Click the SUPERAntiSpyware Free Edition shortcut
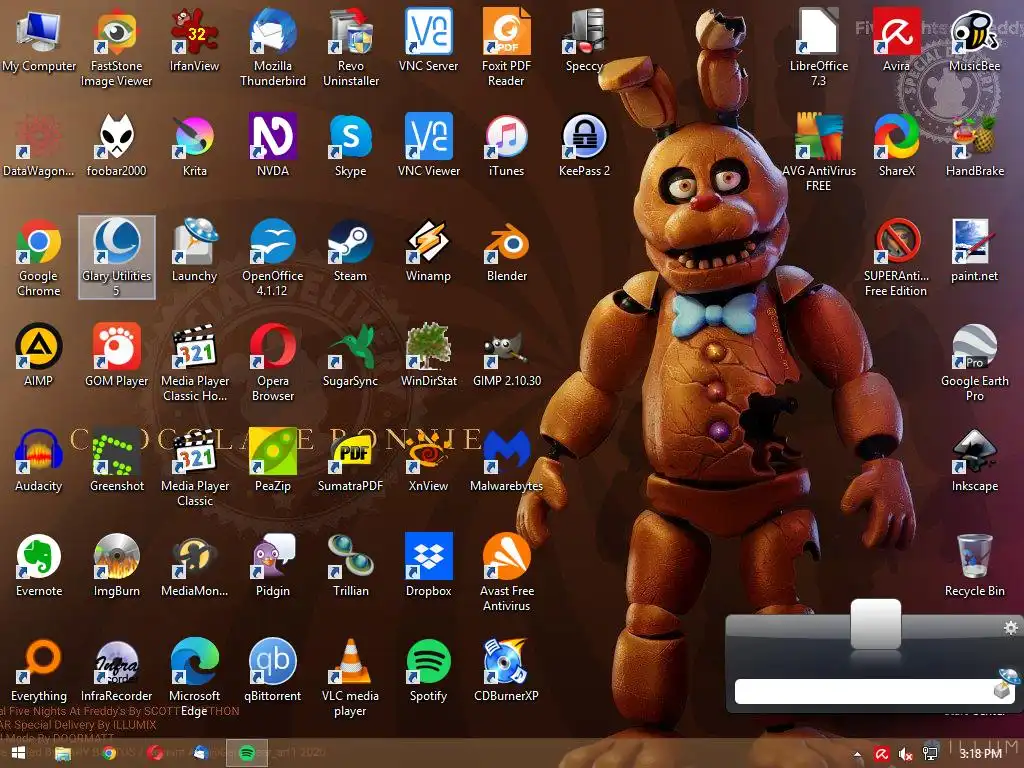The image size is (1024, 768). click(x=896, y=259)
